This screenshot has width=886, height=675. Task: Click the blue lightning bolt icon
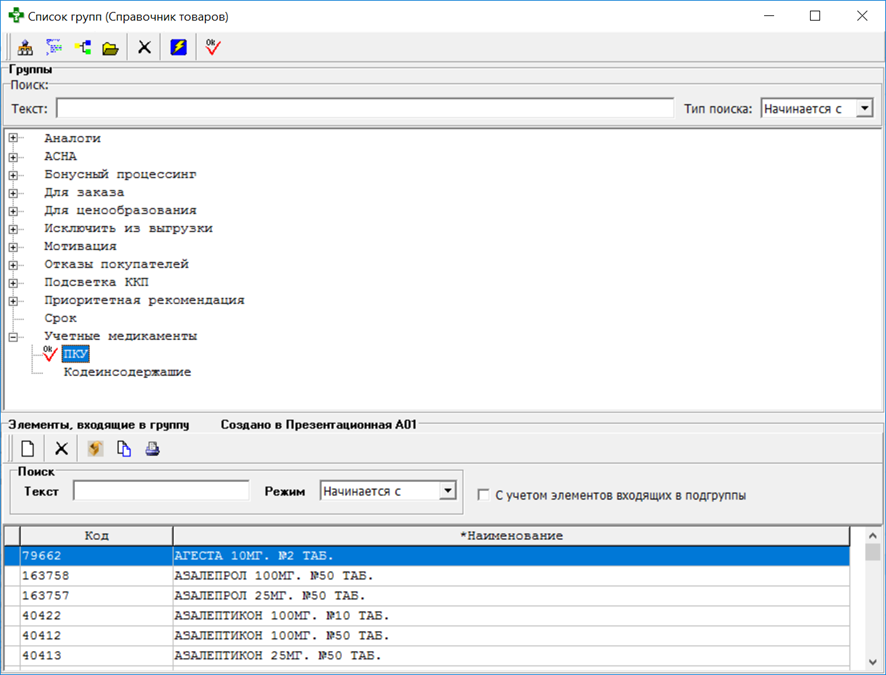pyautogui.click(x=179, y=47)
